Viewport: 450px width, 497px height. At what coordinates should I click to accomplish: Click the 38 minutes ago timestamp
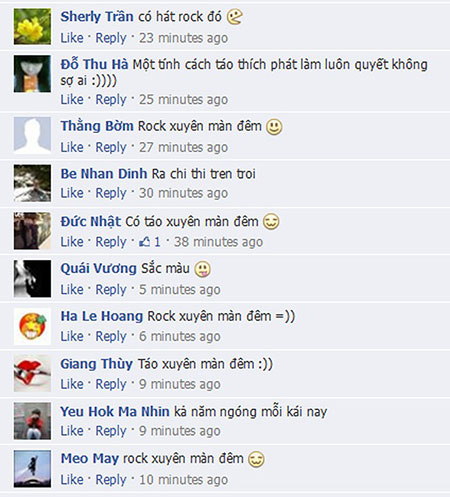[x=218, y=242]
